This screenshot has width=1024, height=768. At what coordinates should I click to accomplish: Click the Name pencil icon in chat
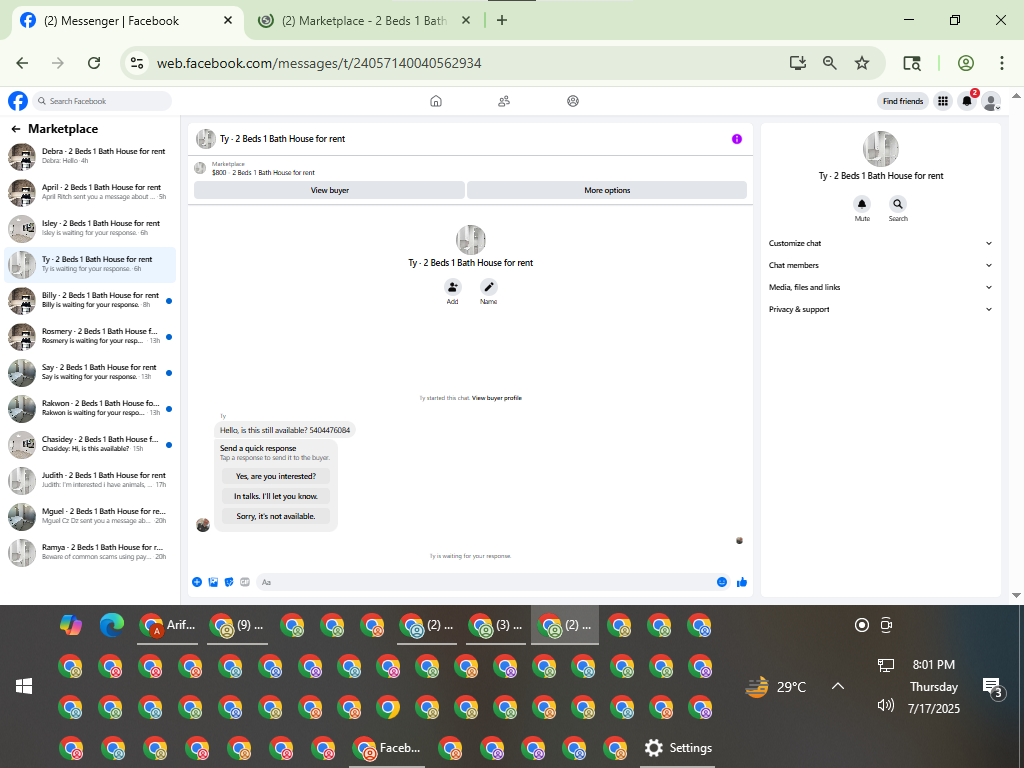[x=488, y=287]
